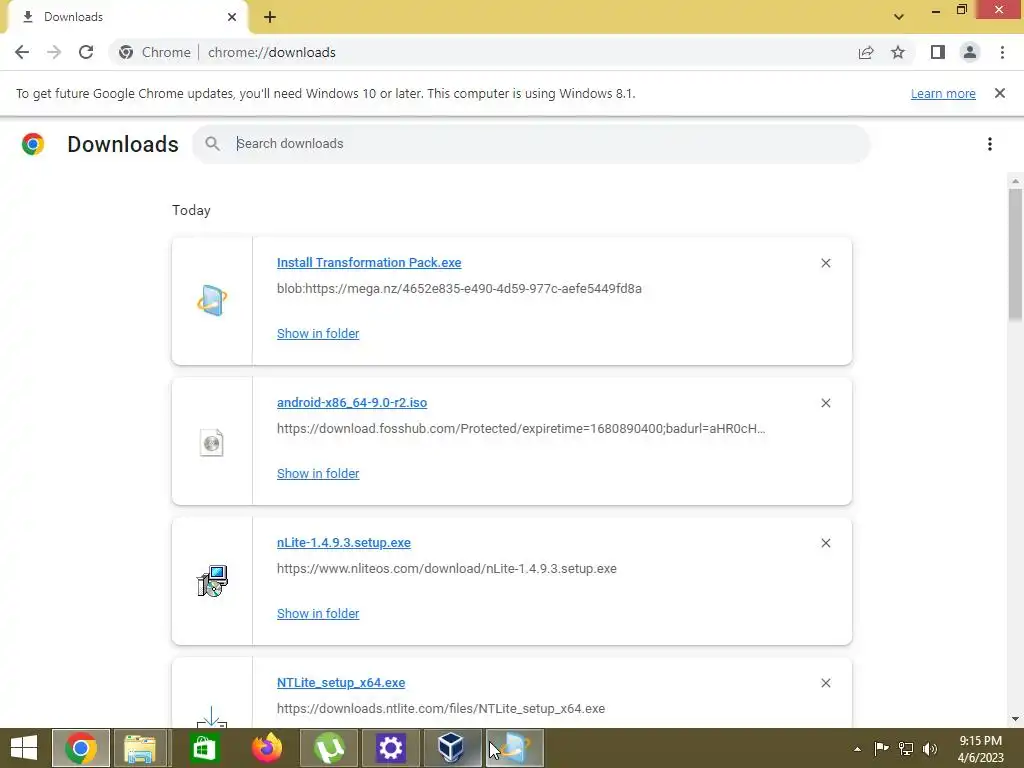This screenshot has width=1024, height=768.
Task: Show nLite setup in folder
Action: point(318,614)
